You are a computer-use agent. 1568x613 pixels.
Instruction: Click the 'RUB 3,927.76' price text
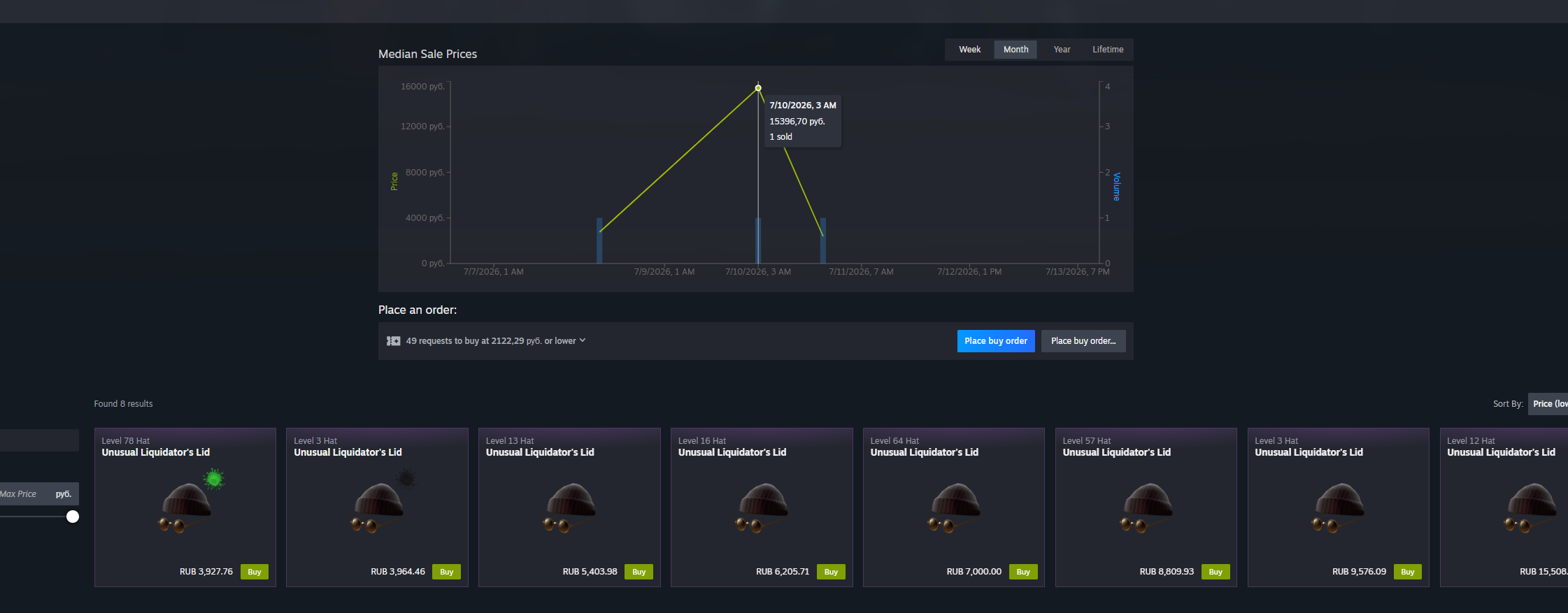pos(206,572)
